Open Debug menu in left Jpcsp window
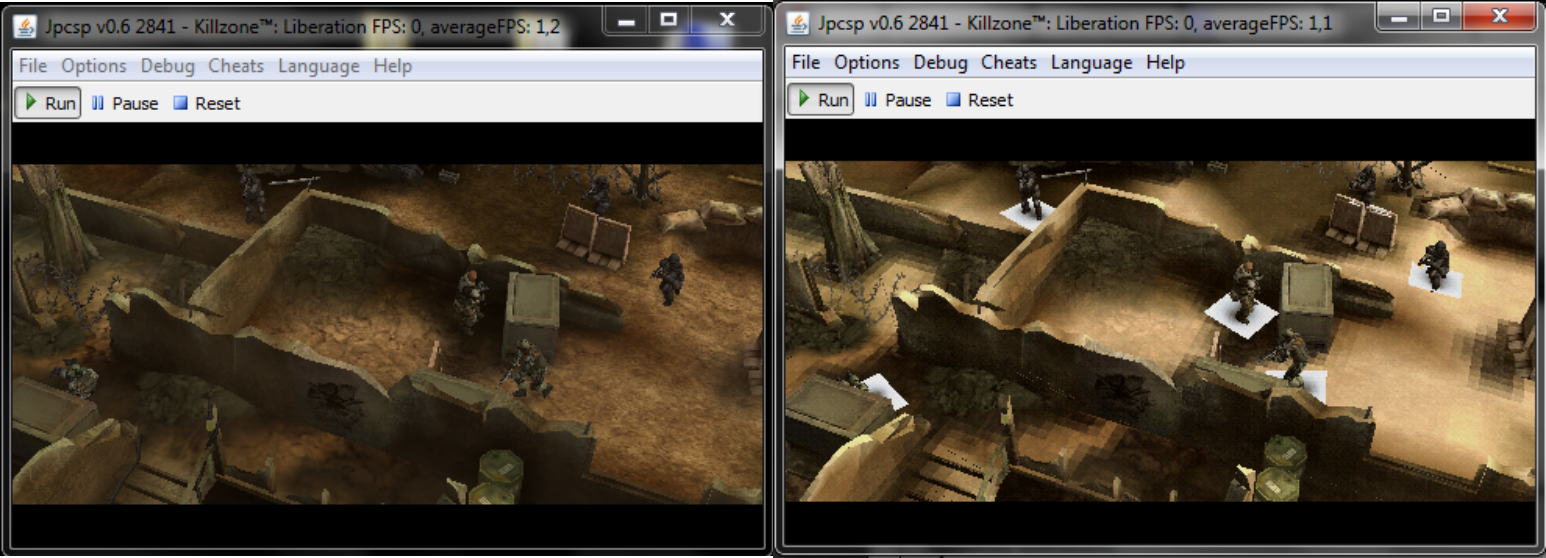1546x558 pixels. [x=168, y=66]
